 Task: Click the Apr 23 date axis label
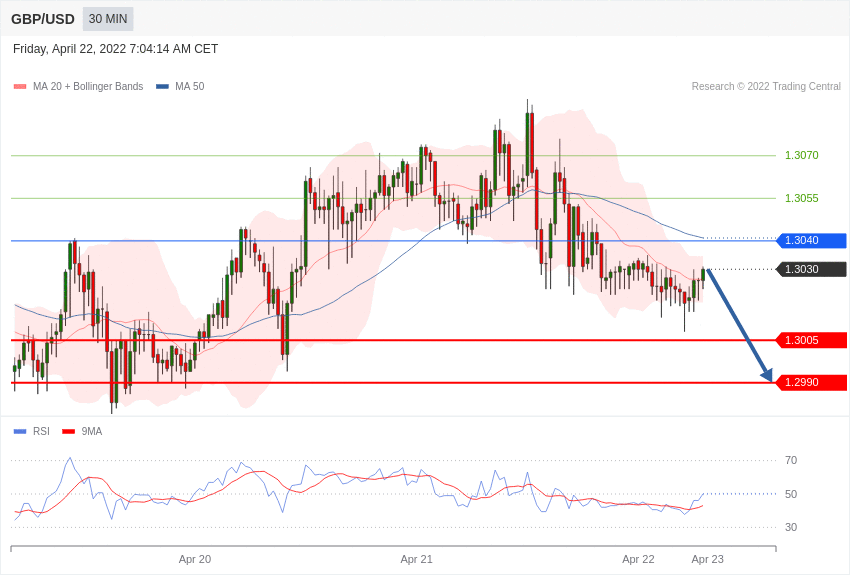point(707,559)
